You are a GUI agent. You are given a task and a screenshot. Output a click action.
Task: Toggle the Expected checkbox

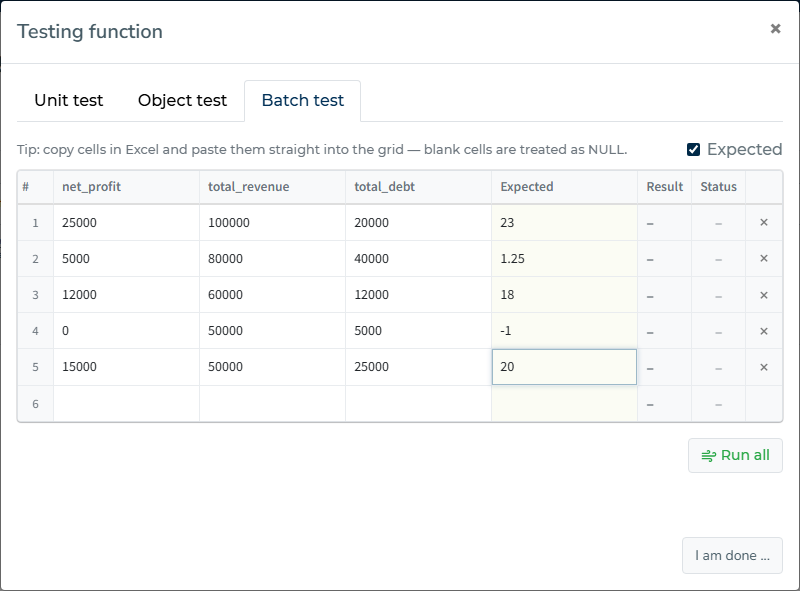693,150
